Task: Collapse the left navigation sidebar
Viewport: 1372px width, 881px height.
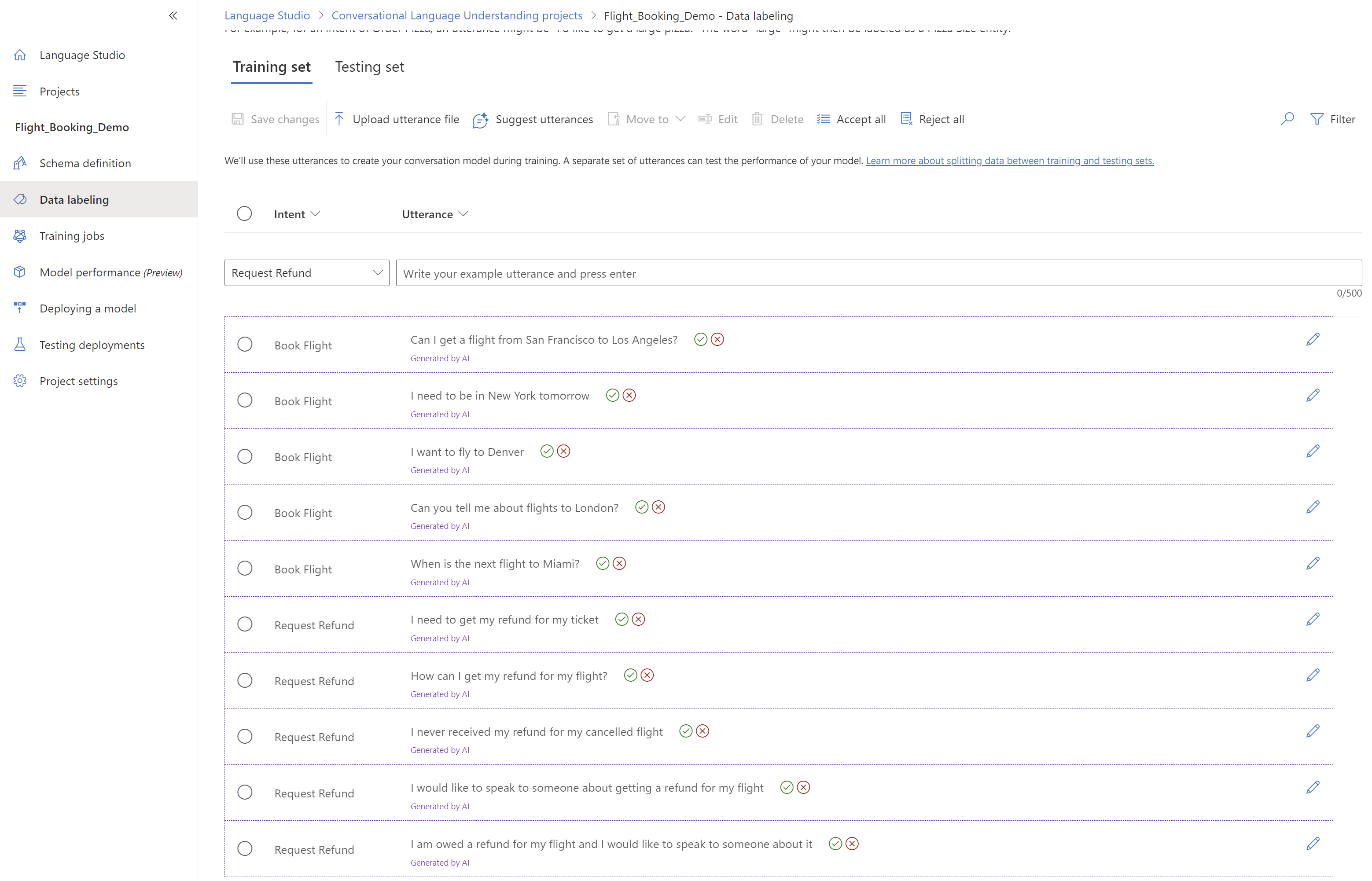Action: coord(173,16)
